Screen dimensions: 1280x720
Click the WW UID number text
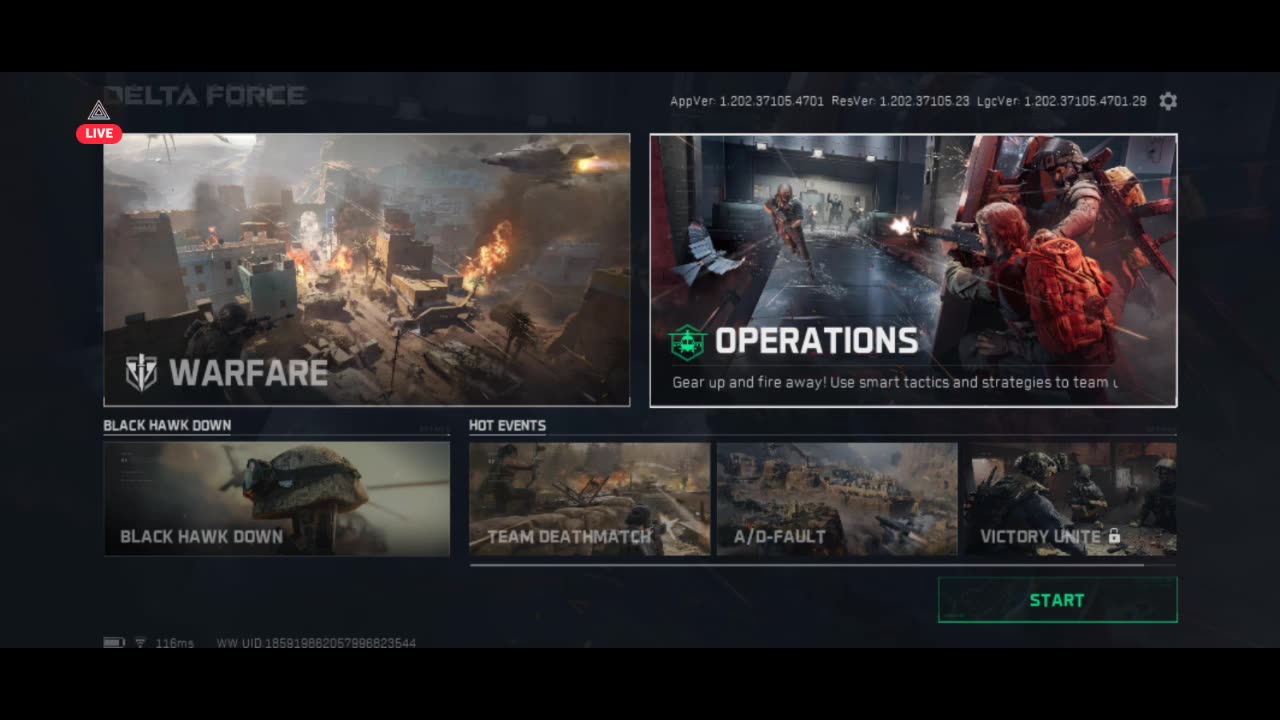316,643
